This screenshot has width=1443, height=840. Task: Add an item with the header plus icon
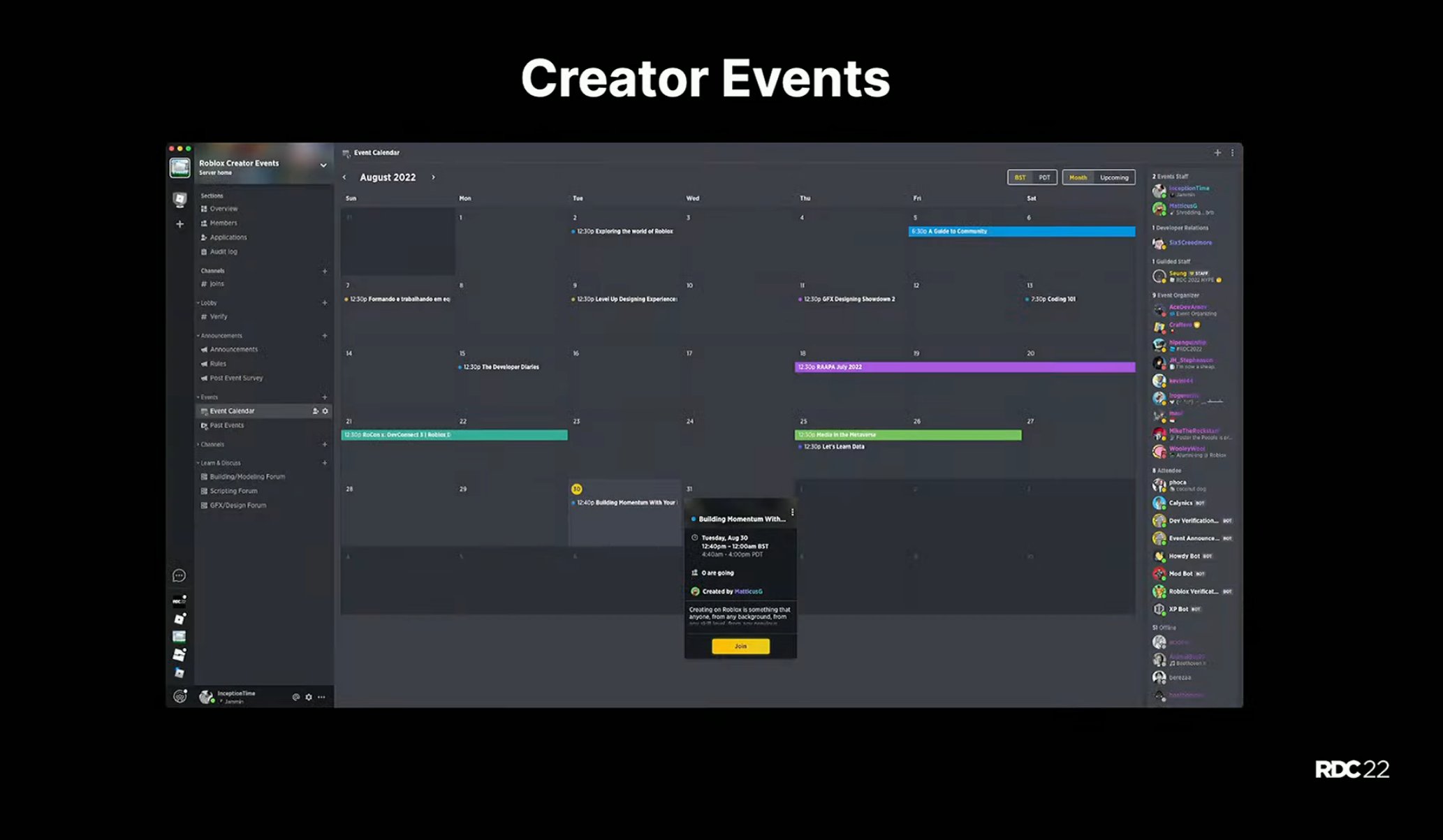tap(1217, 152)
